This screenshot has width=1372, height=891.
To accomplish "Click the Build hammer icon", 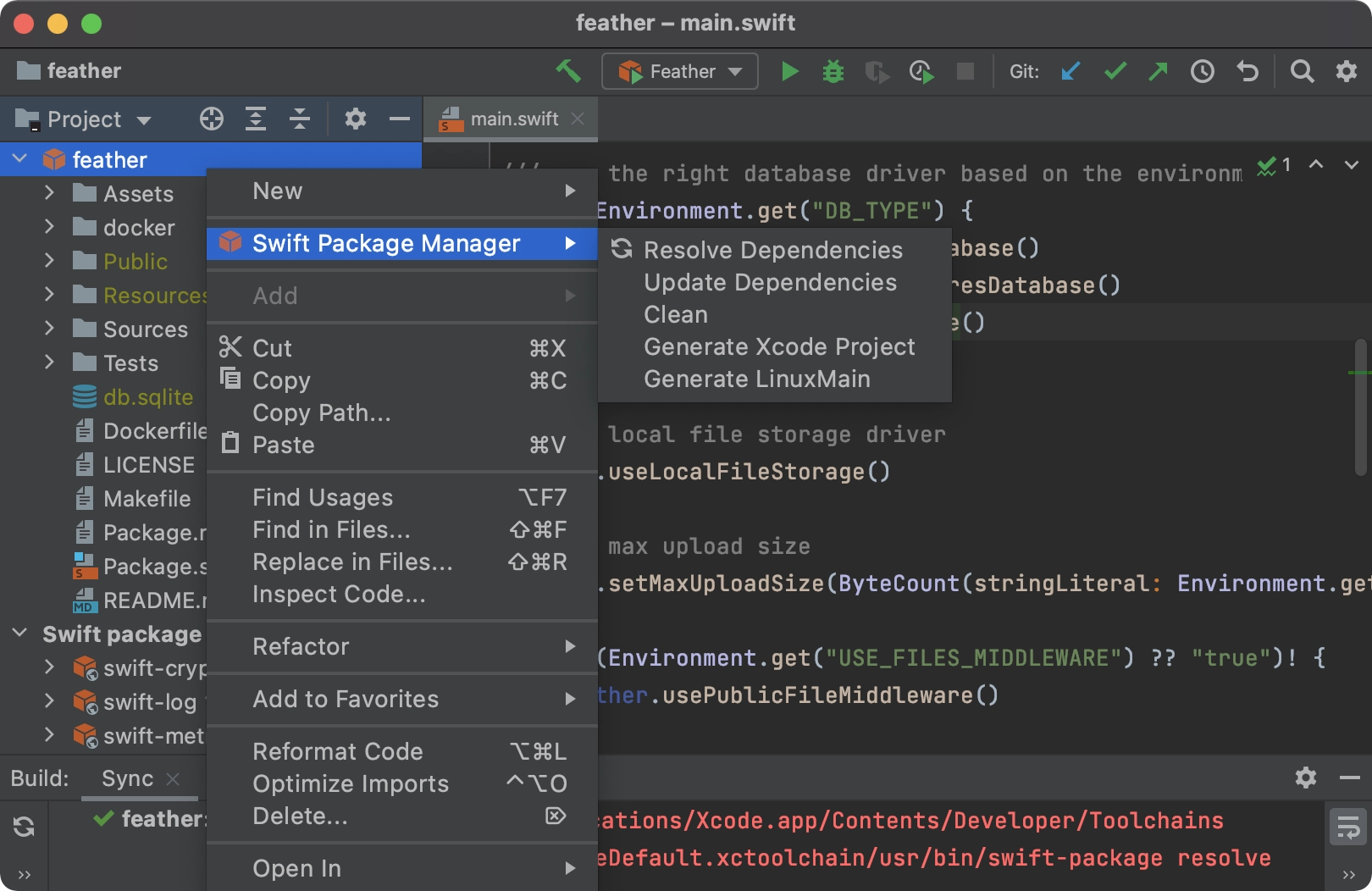I will click(568, 71).
